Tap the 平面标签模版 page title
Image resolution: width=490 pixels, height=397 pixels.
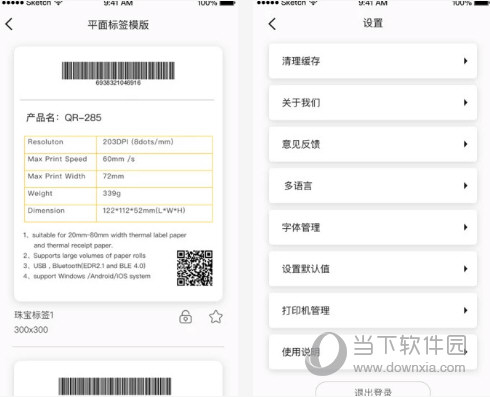pos(118,25)
